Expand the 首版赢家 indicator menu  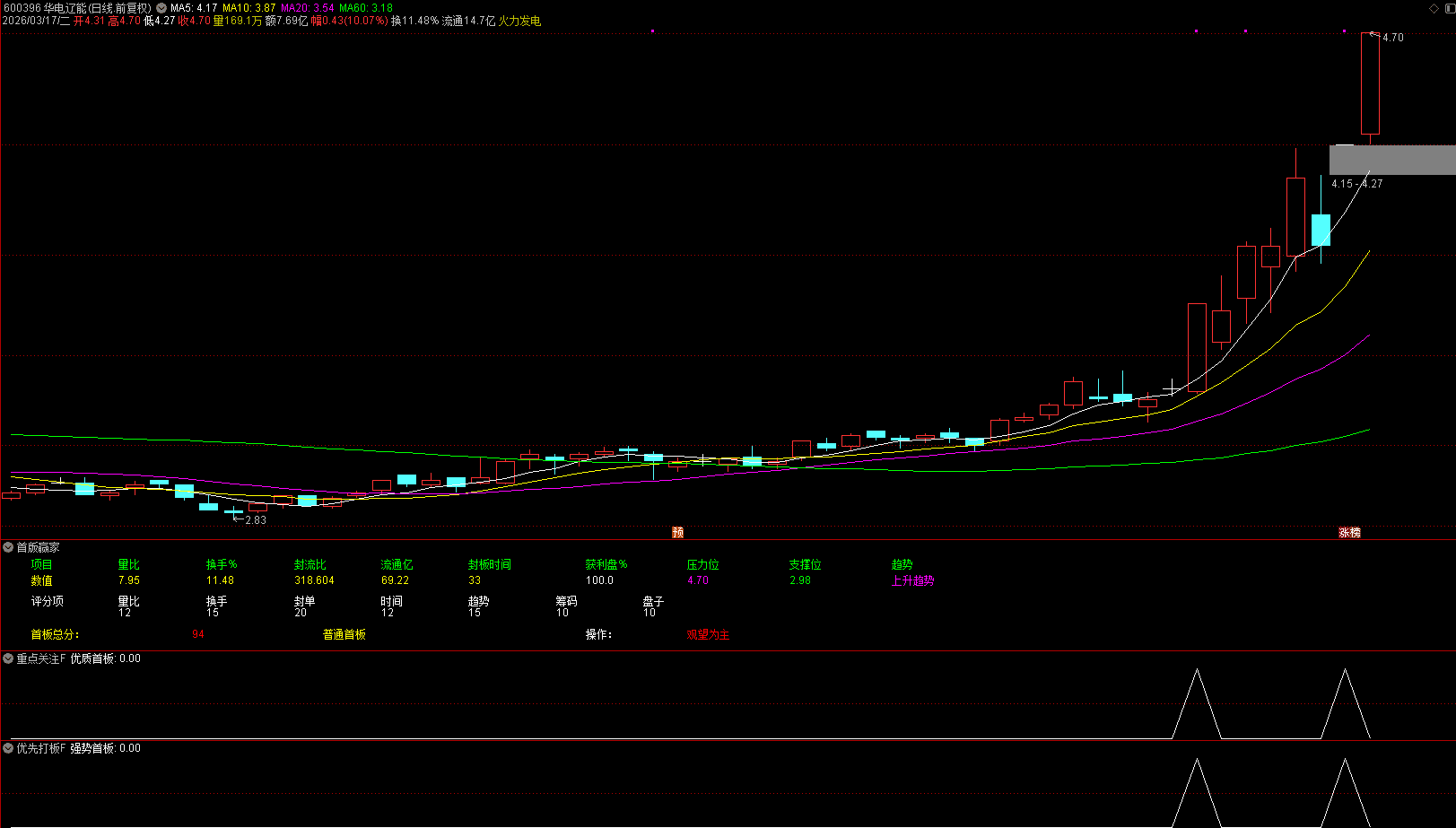point(8,547)
